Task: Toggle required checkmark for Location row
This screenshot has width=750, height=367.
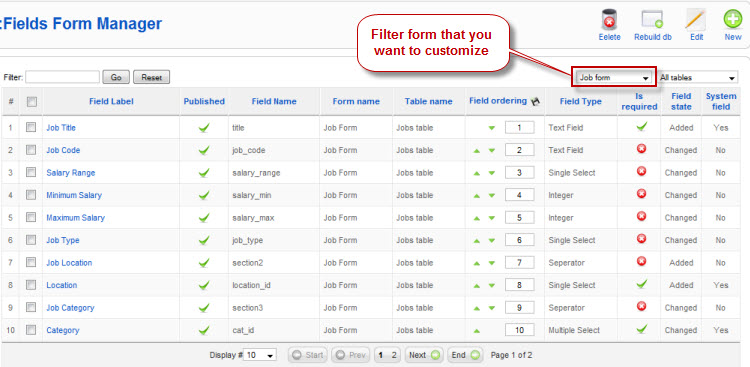Action: coord(642,284)
